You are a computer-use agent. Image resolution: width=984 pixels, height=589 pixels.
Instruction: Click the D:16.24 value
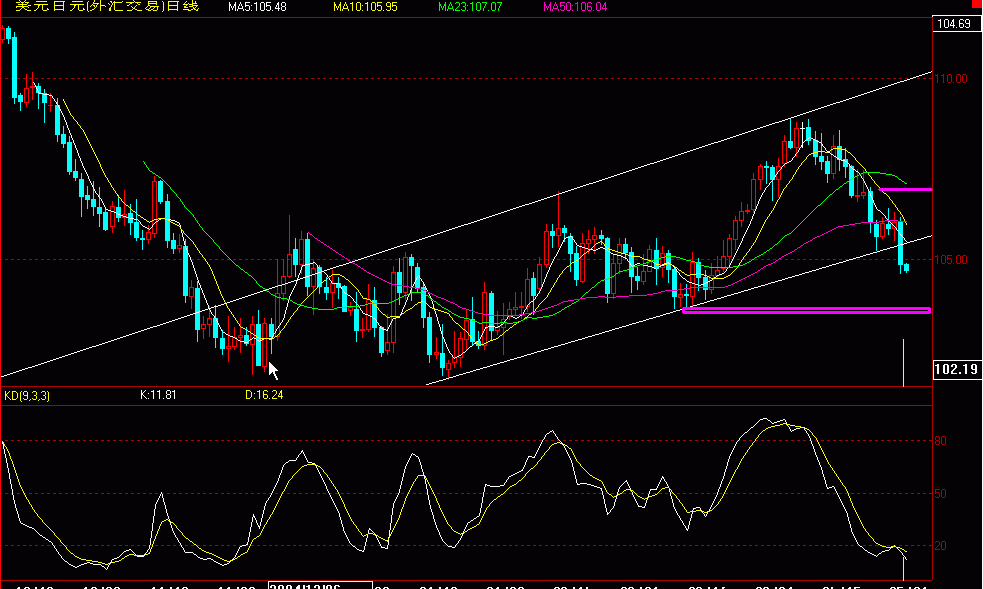click(x=264, y=395)
